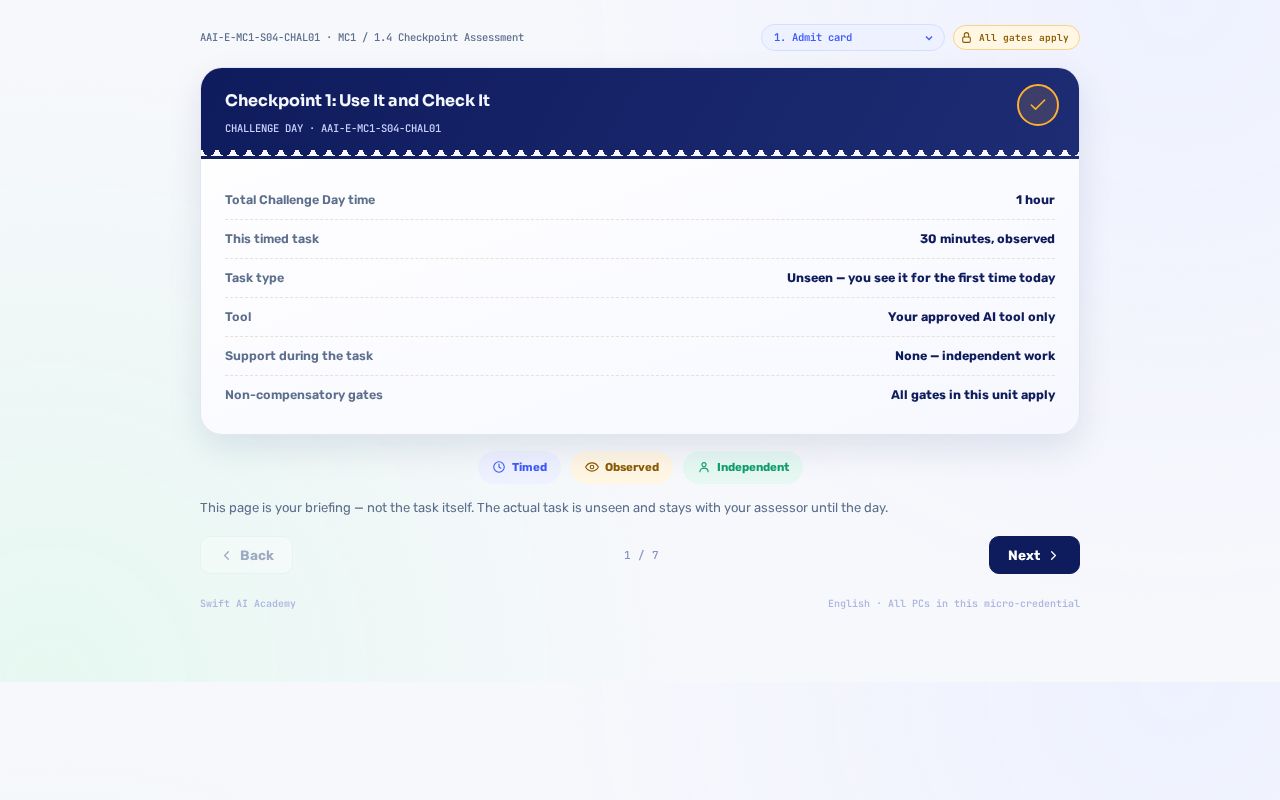
Task: Open the 'Admit card' page dropdown
Action: [853, 38]
